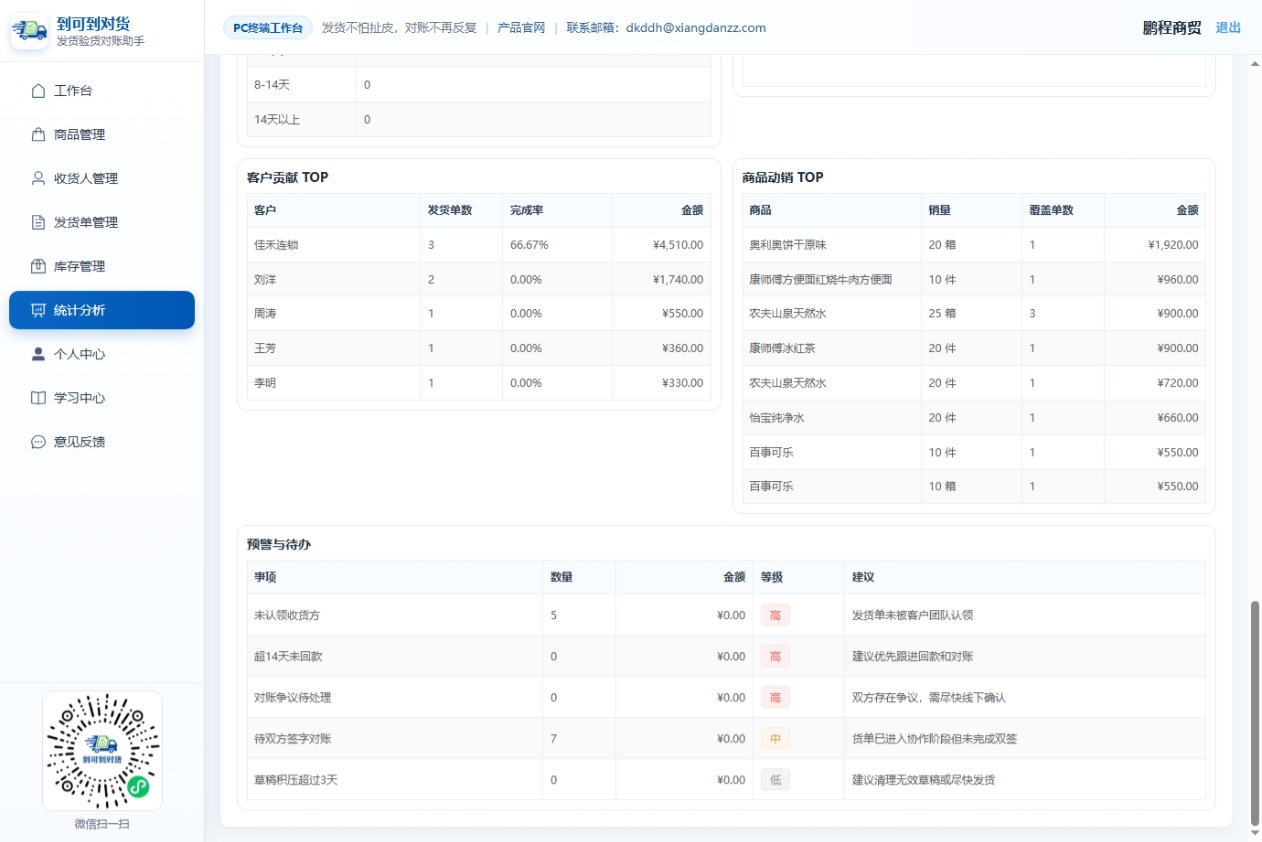Click the 8-14天 row label
Image resolution: width=1262 pixels, height=842 pixels.
(x=272, y=85)
